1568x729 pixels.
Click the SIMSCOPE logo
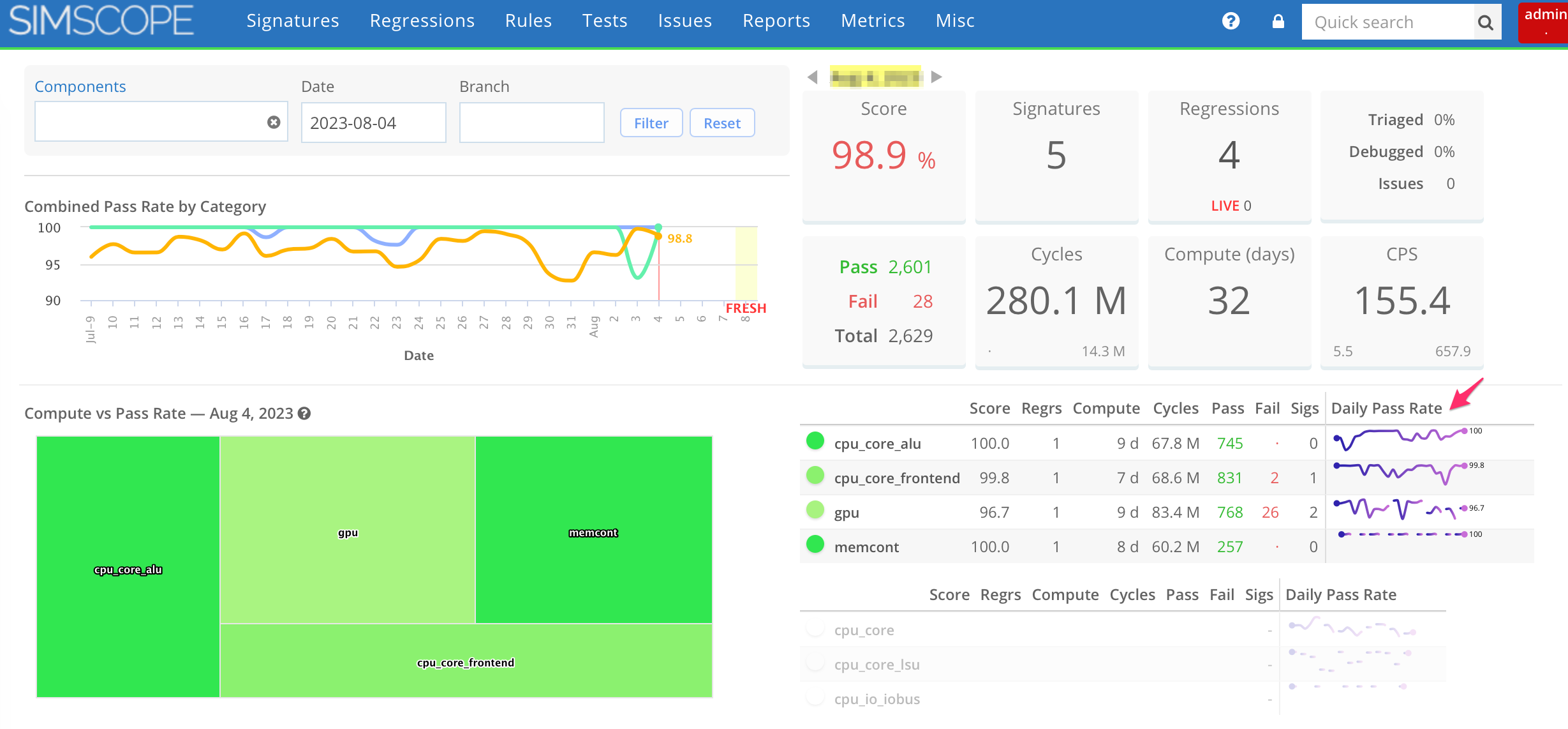[101, 21]
